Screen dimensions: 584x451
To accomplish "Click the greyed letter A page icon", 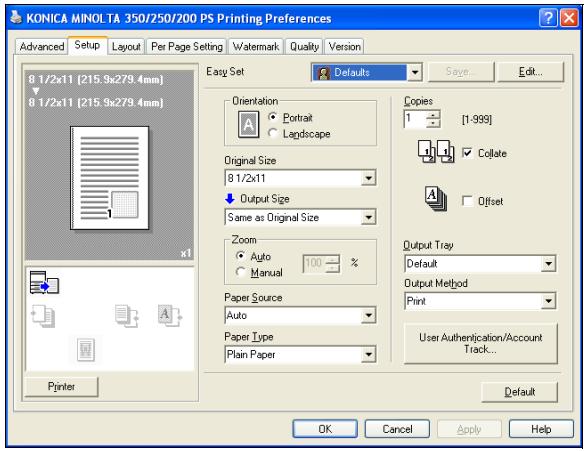I will coord(169,316).
